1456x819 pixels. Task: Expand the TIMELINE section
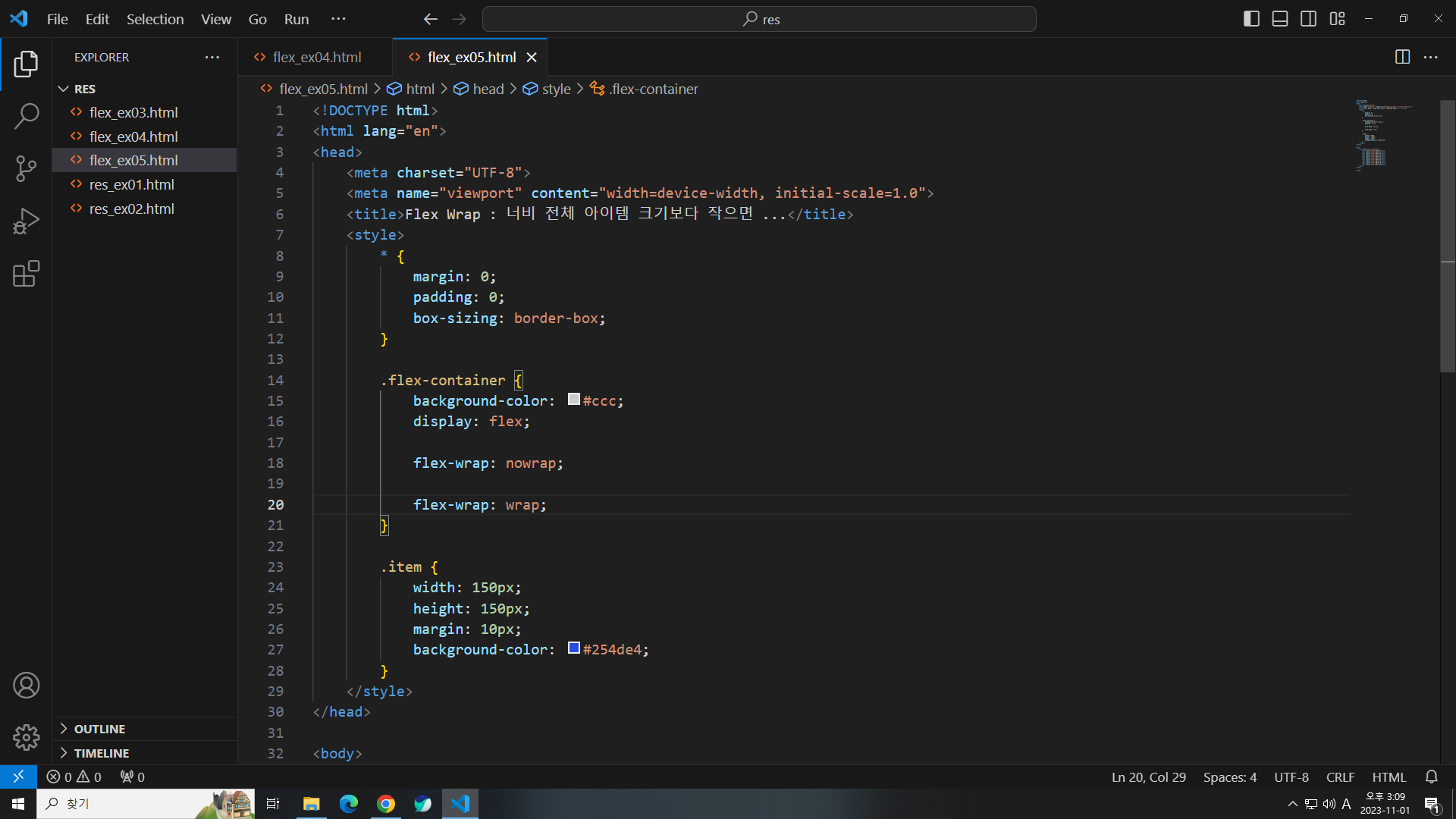[x=101, y=753]
